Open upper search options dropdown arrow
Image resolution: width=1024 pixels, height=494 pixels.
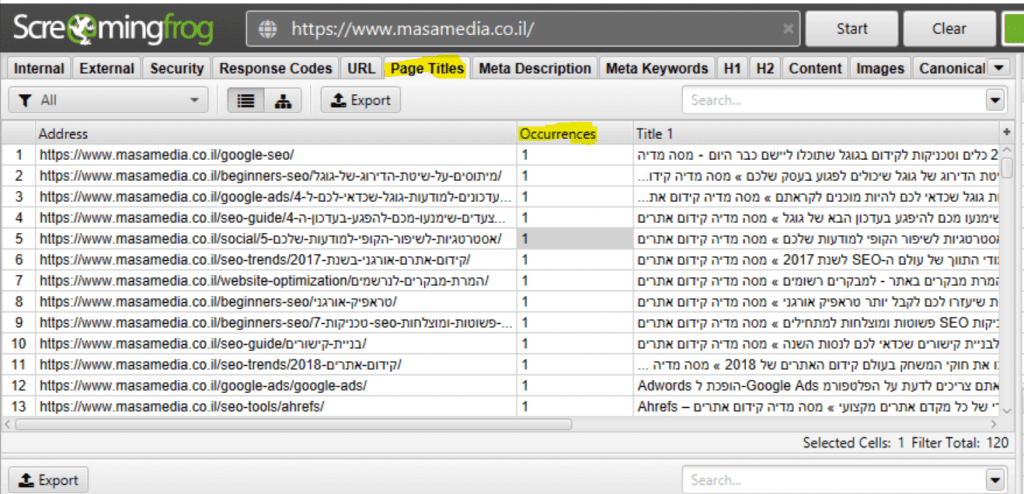click(x=995, y=100)
